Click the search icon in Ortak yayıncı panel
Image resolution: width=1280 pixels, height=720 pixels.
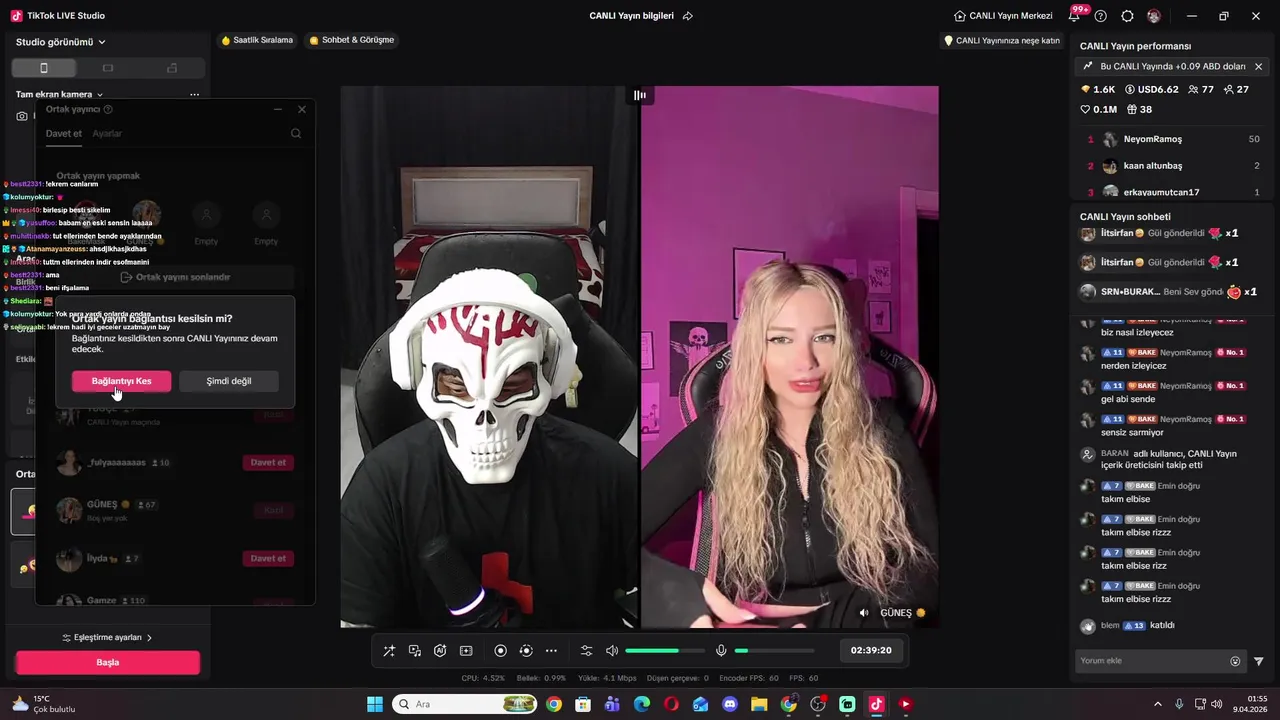(296, 133)
